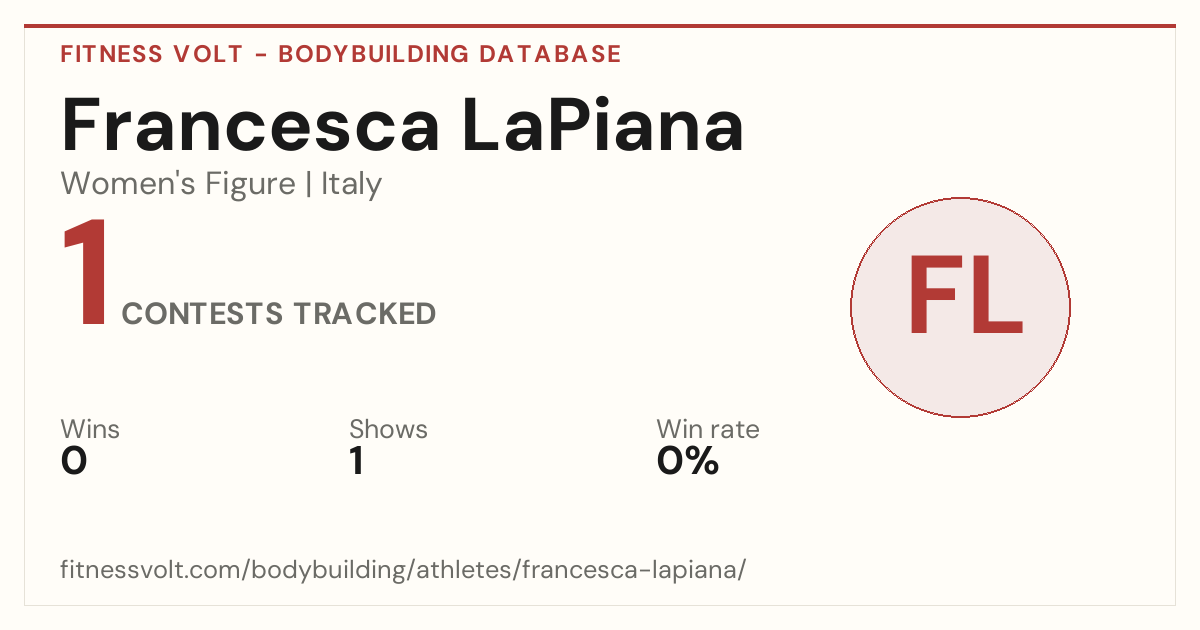This screenshot has height=630, width=1200.
Task: Click the 0% win rate value
Action: click(x=688, y=461)
